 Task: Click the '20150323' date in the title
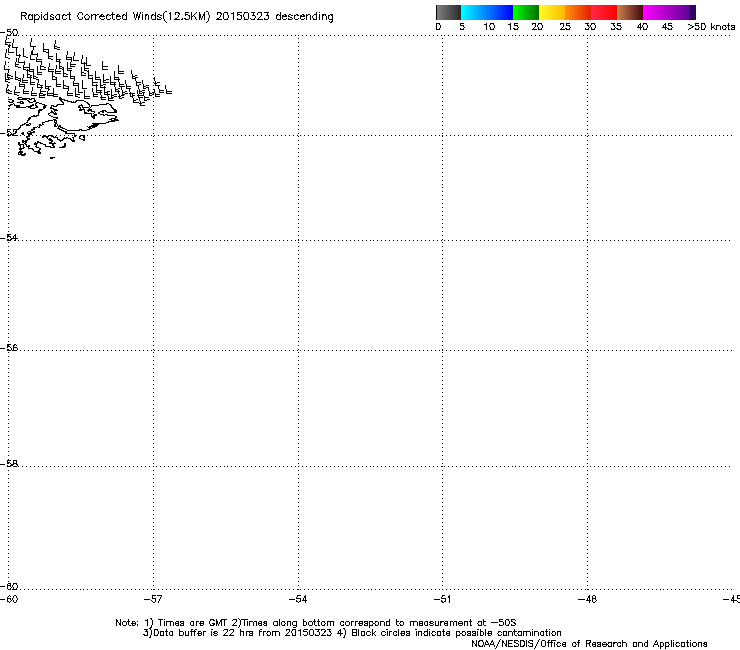click(243, 17)
